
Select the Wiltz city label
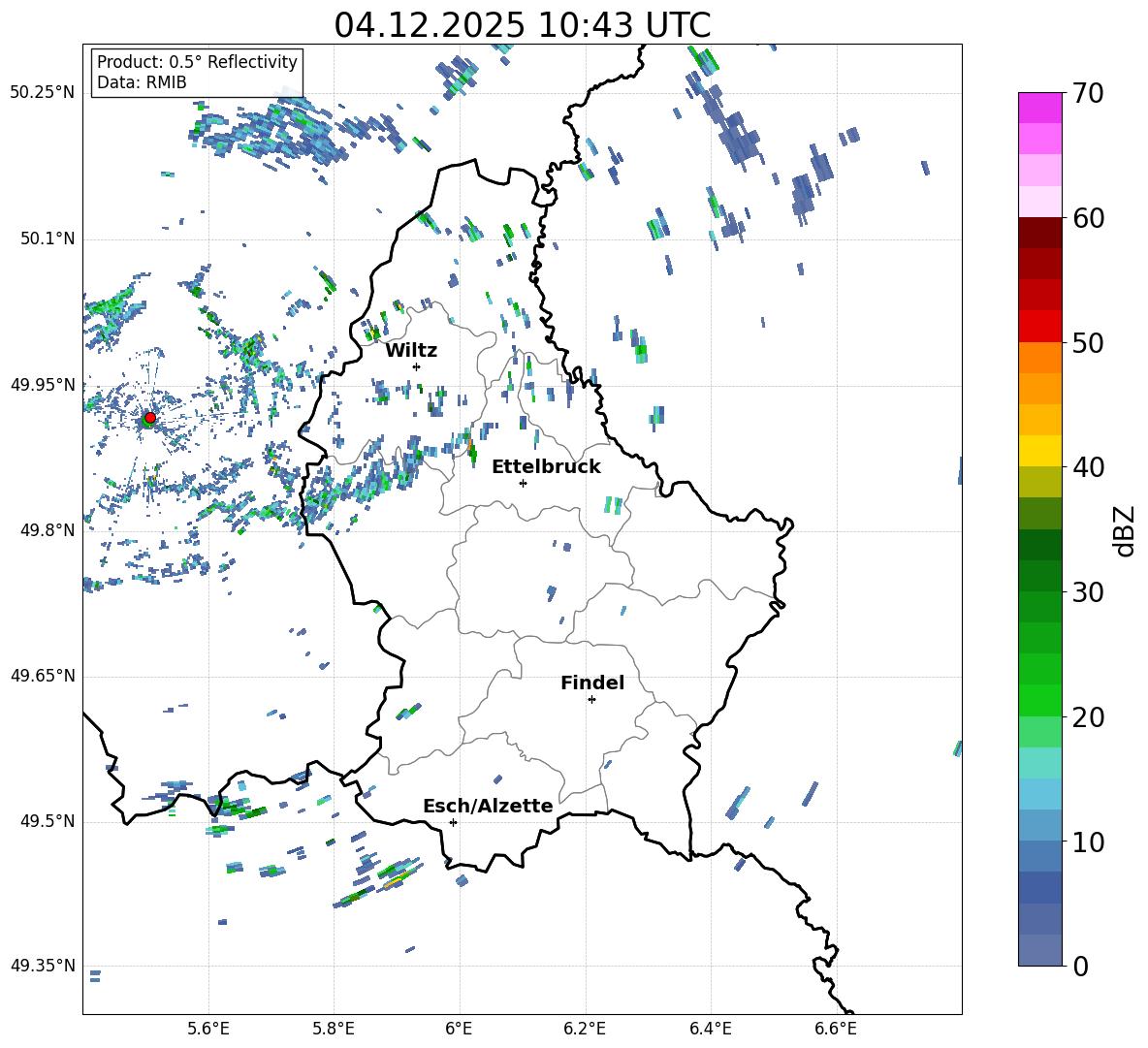tap(411, 350)
